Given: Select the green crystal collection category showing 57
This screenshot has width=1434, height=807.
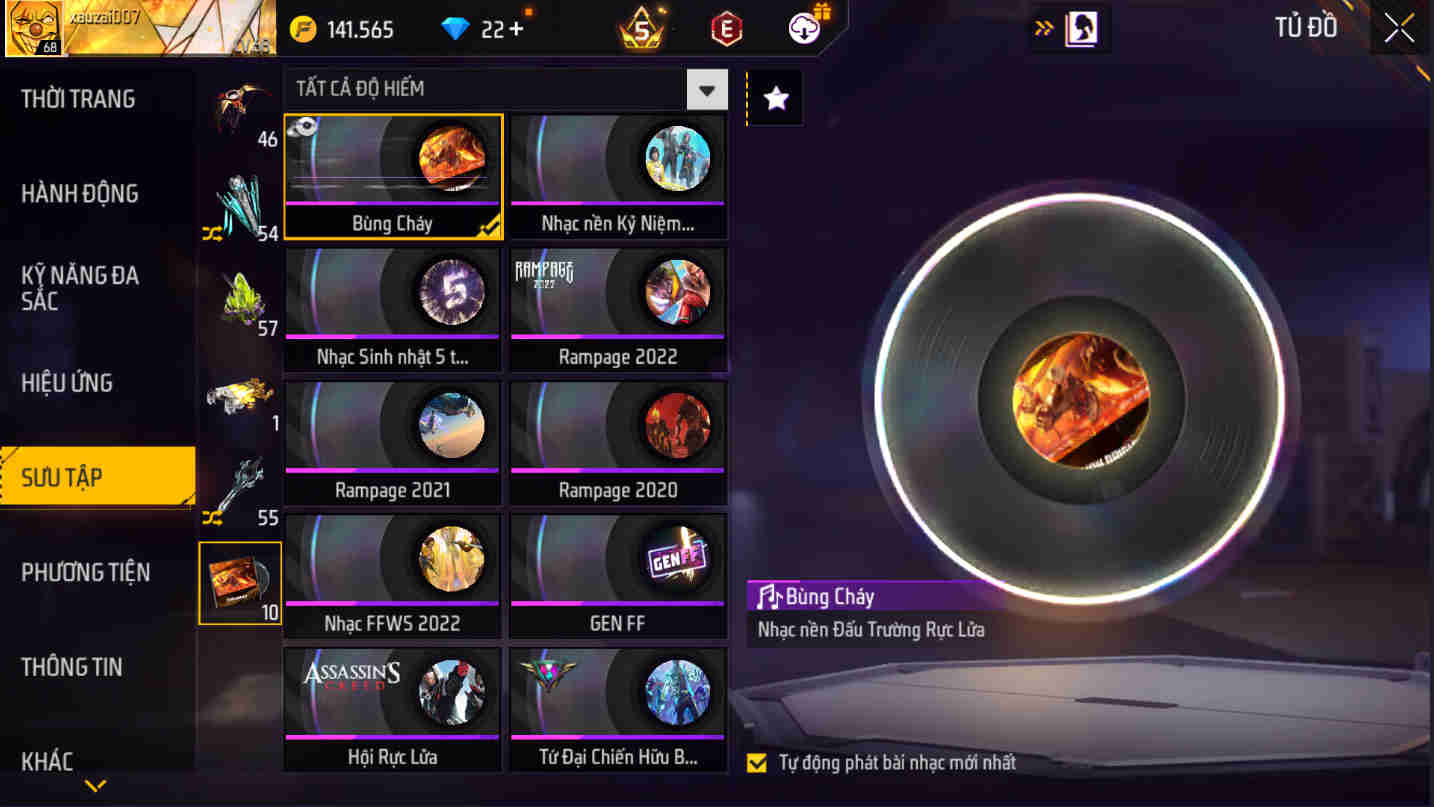Looking at the screenshot, I should [240, 302].
